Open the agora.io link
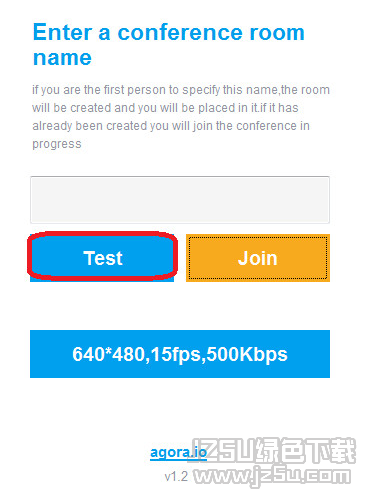The image size is (369, 502). 178,453
